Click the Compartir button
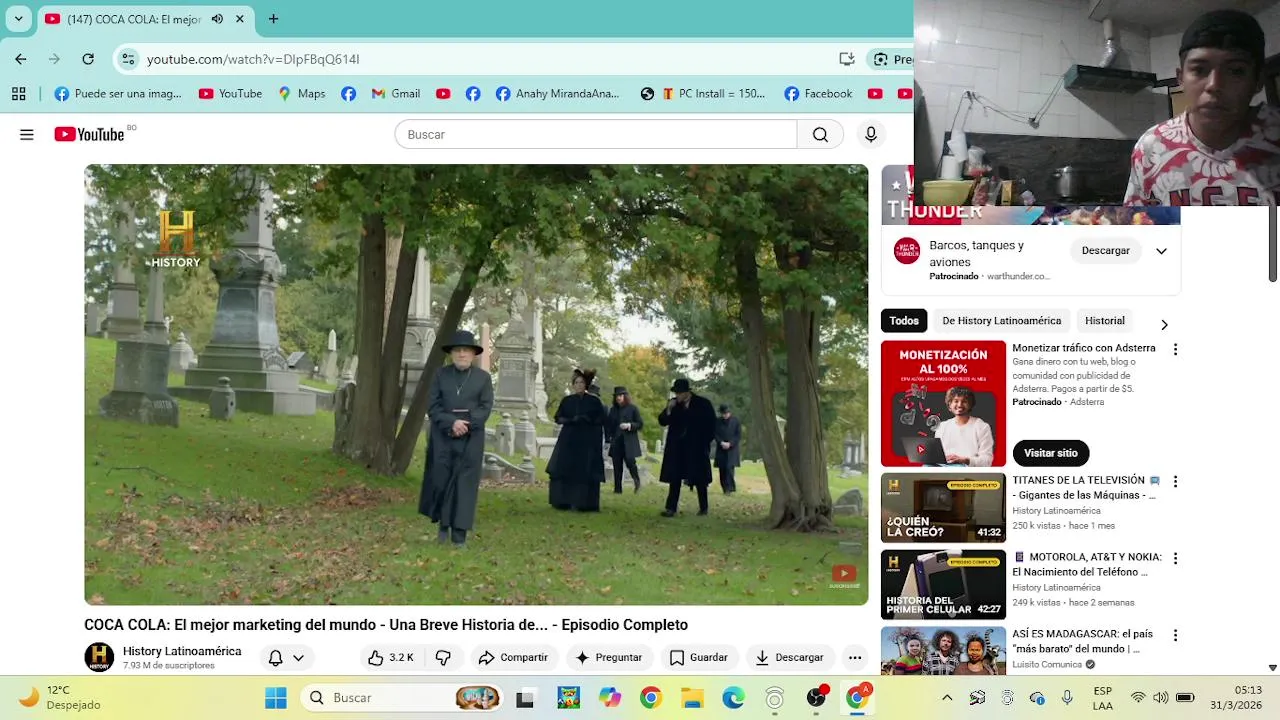This screenshot has height=720, width=1280. click(x=512, y=657)
